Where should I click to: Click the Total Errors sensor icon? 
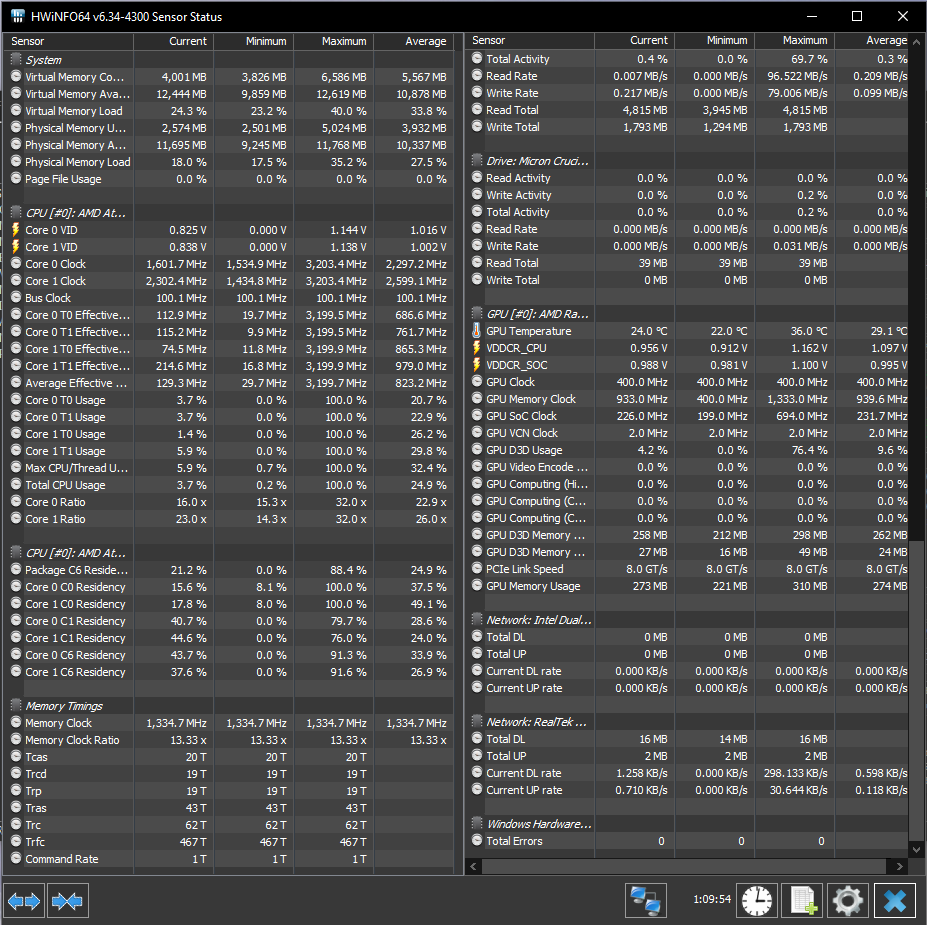coord(477,840)
